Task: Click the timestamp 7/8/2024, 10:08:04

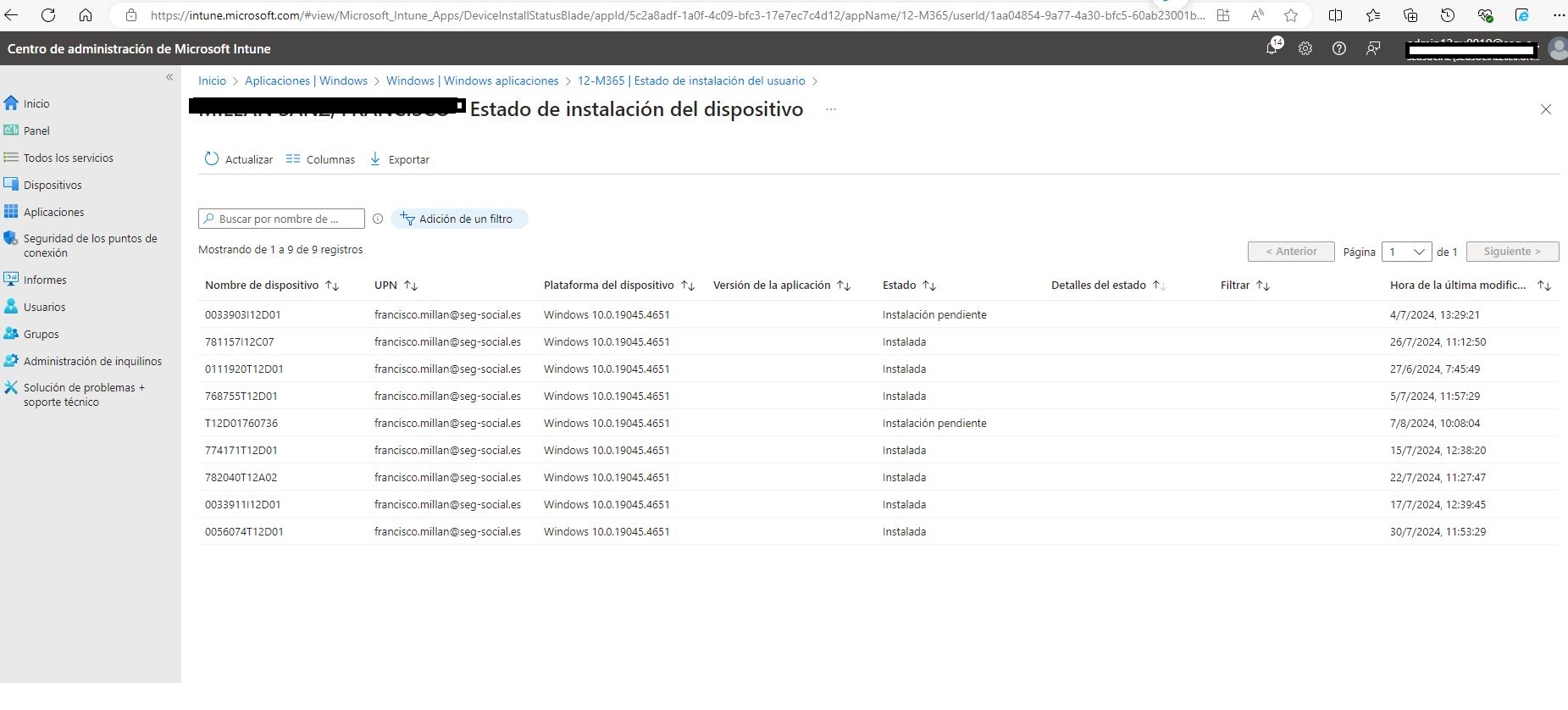Action: click(x=1435, y=423)
